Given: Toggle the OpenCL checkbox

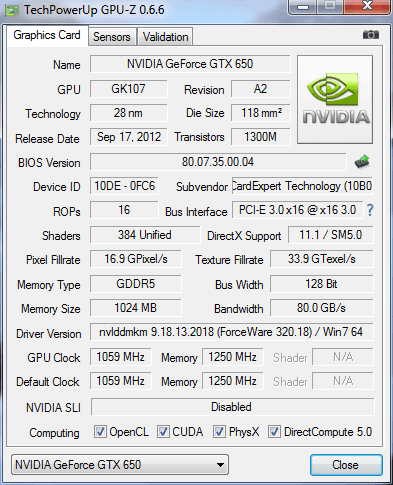Looking at the screenshot, I should [x=100, y=431].
